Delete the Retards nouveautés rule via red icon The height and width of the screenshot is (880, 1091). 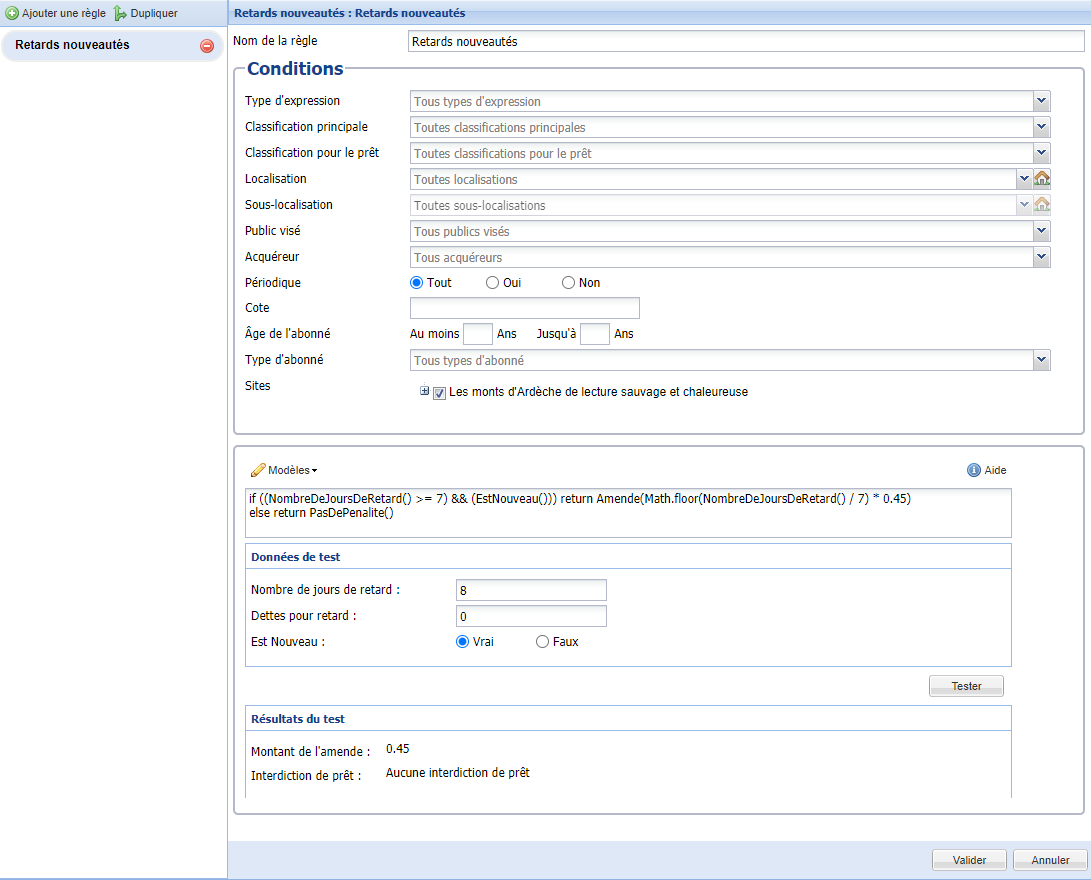tap(207, 46)
